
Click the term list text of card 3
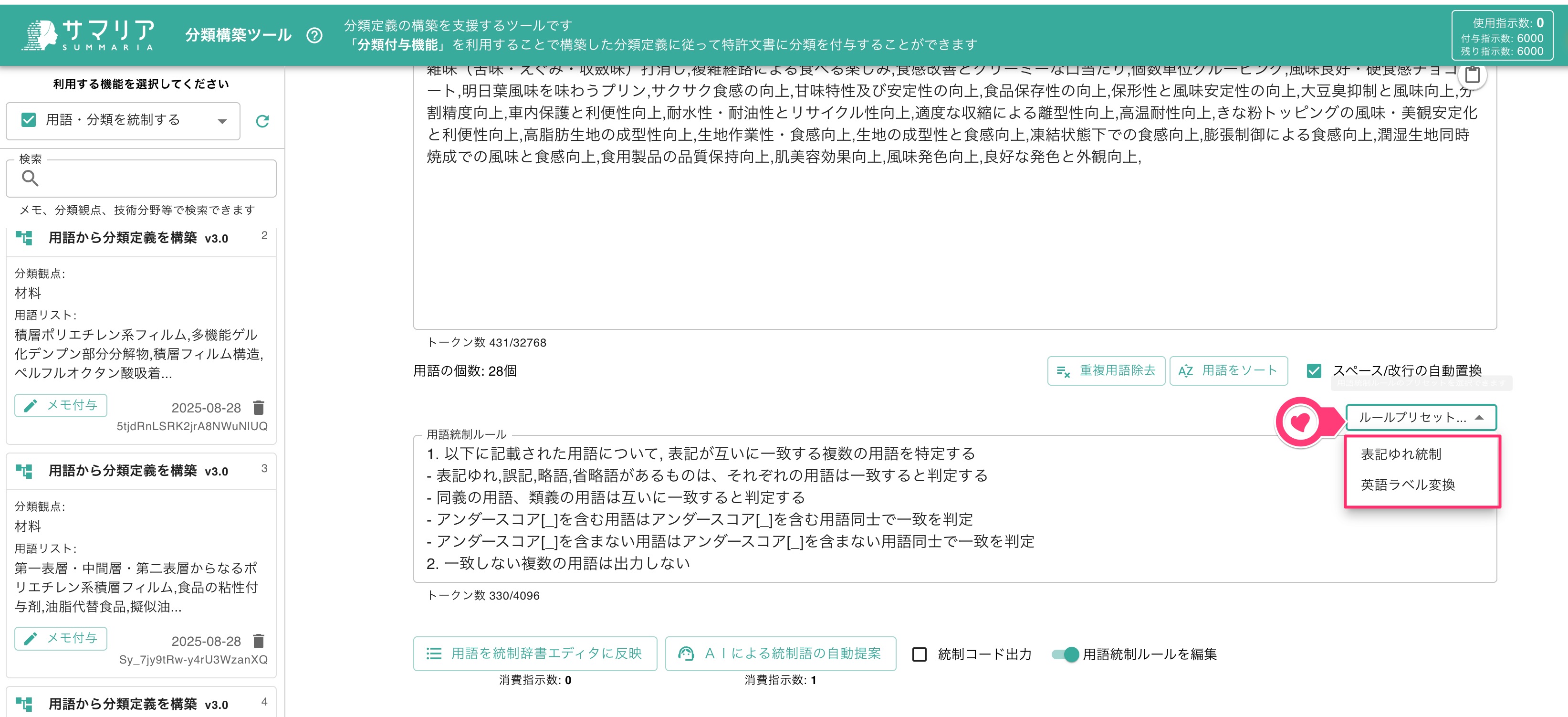point(137,587)
